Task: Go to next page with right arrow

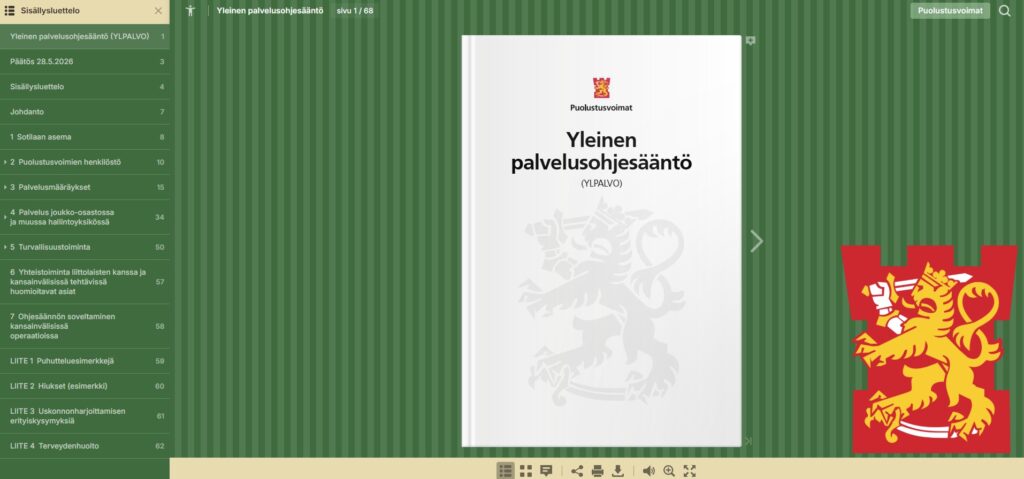Action: (756, 241)
